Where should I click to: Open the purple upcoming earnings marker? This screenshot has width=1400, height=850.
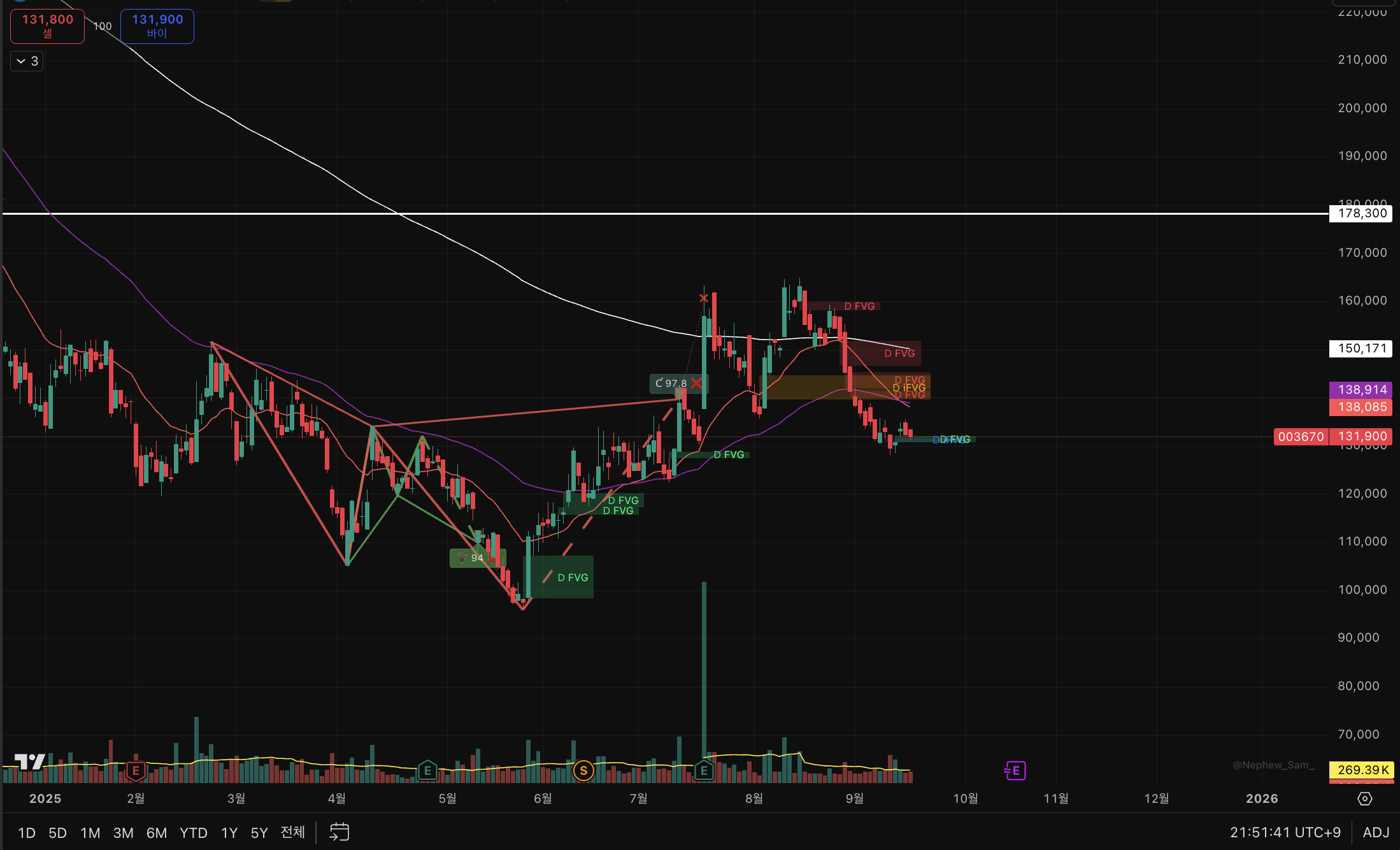coord(1015,771)
